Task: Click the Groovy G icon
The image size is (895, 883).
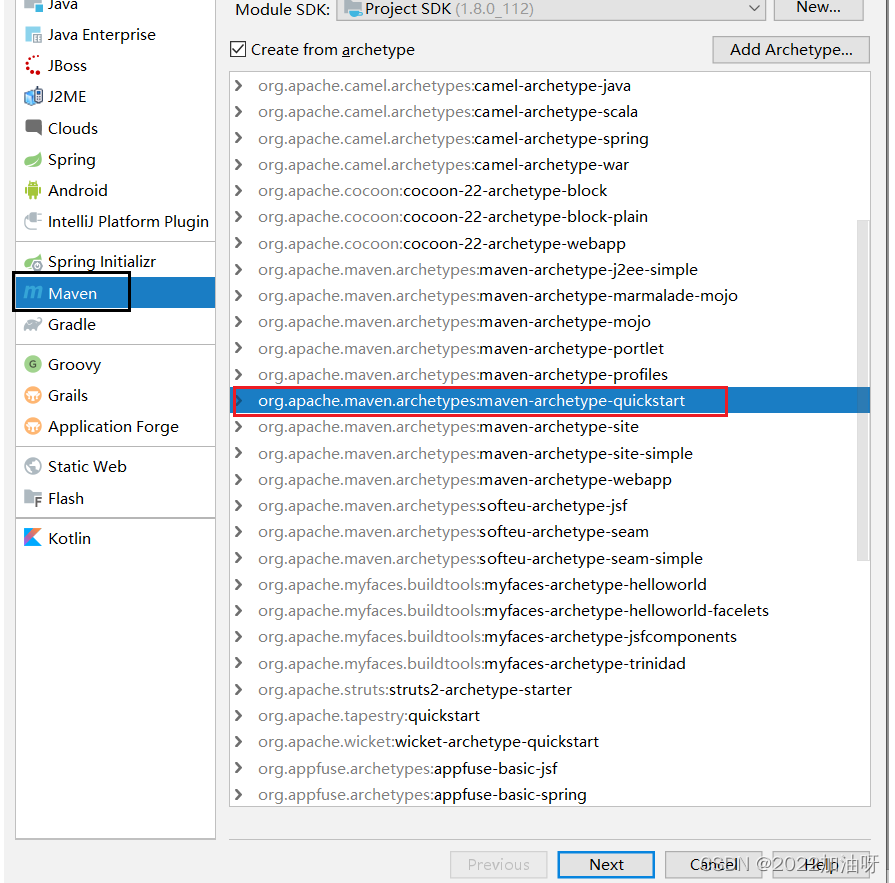Action: click(33, 364)
